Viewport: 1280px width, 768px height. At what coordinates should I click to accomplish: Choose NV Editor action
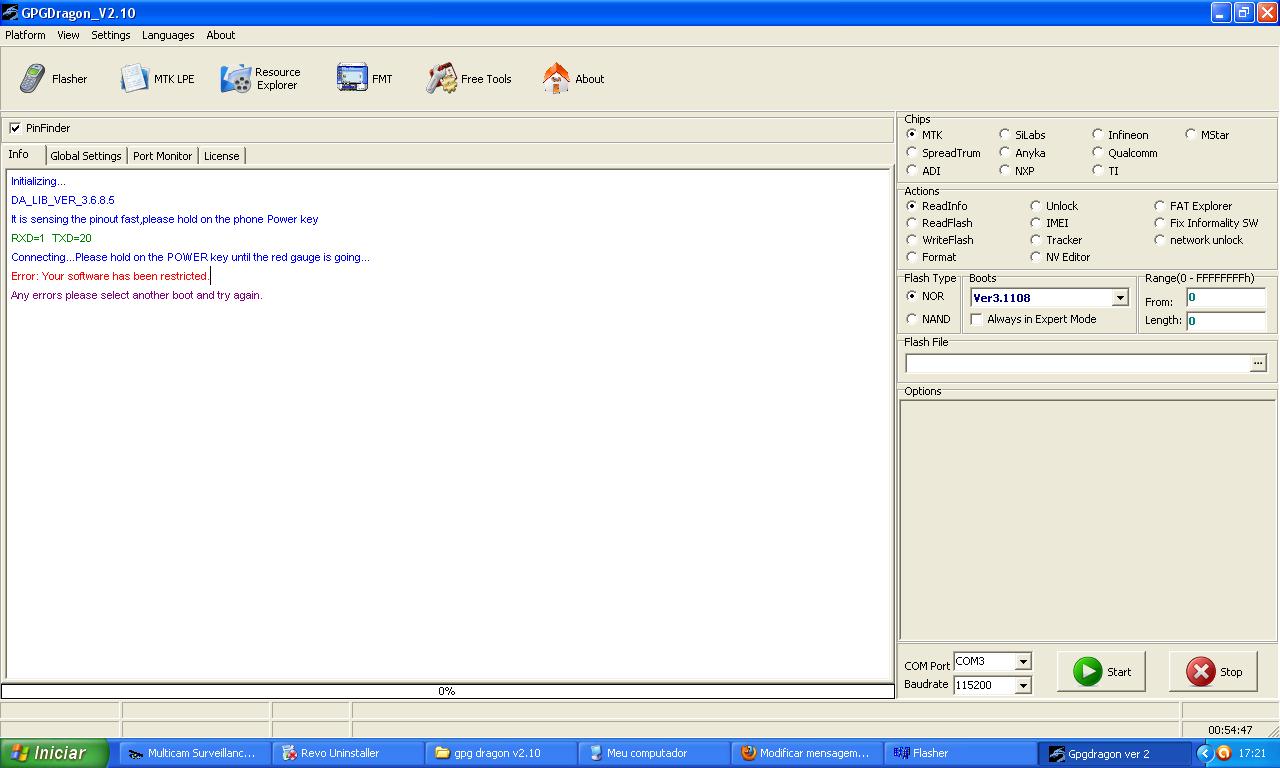click(1035, 257)
